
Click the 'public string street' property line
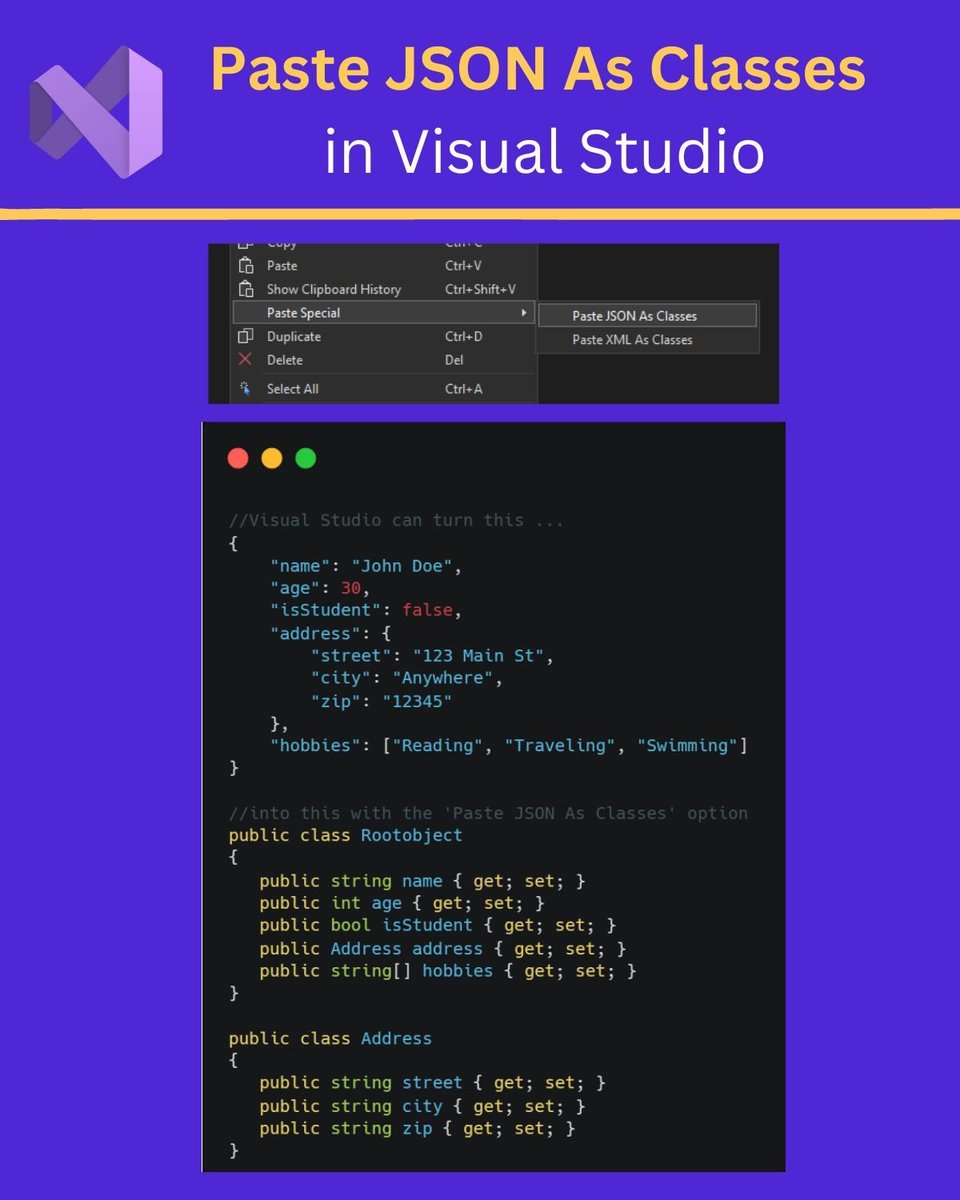pos(432,1083)
